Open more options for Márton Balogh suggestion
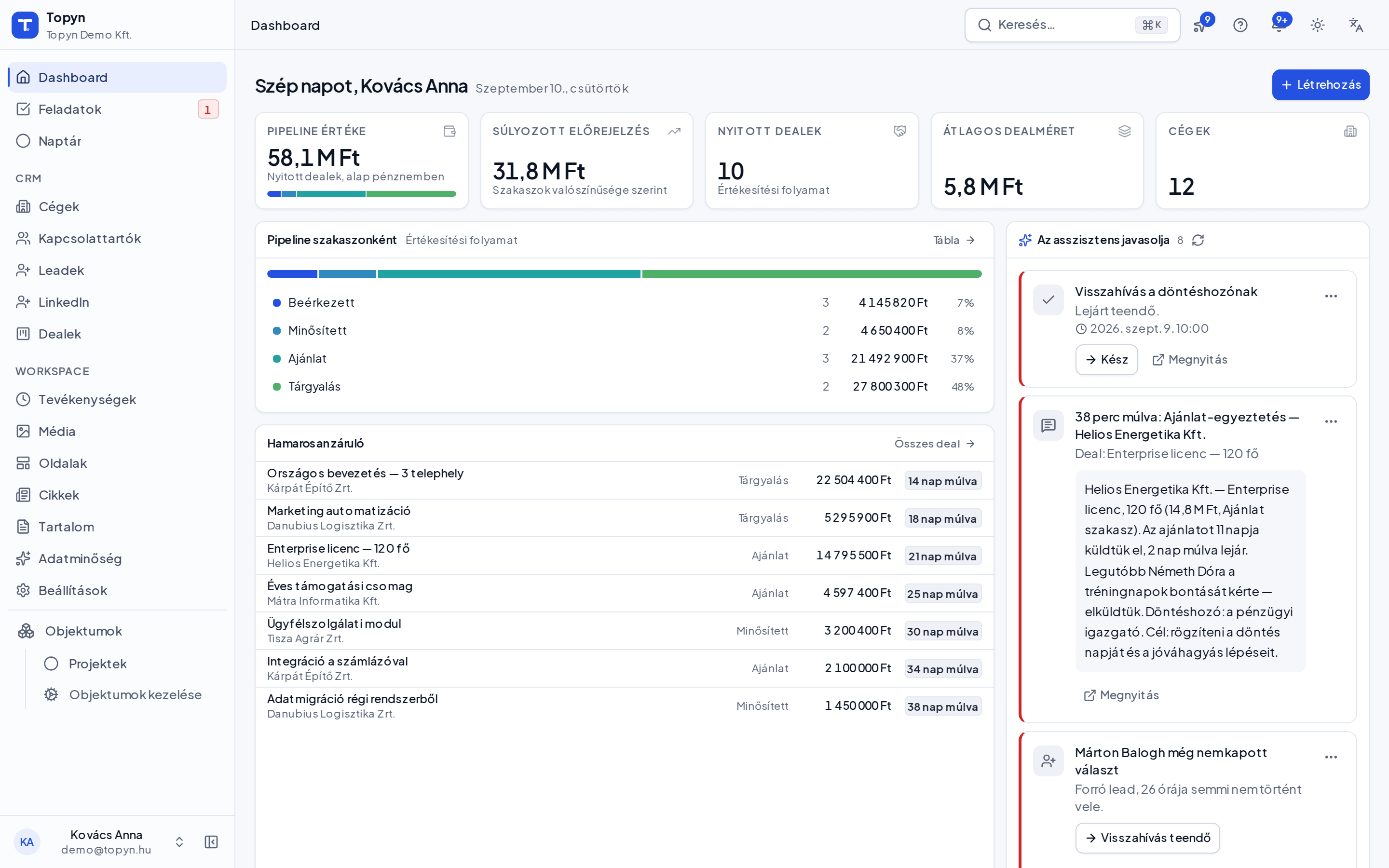The width and height of the screenshot is (1389, 868). click(x=1331, y=757)
